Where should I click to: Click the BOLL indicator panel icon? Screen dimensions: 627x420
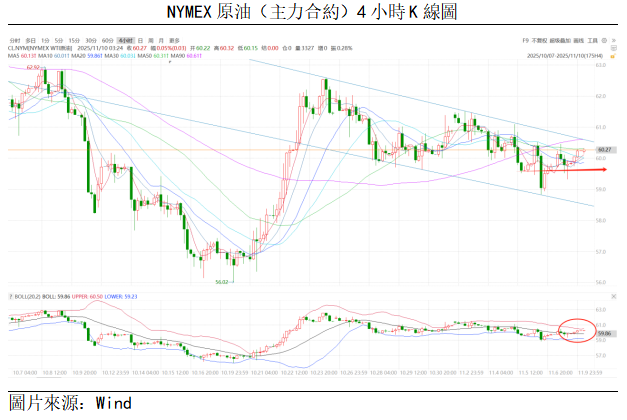point(612,297)
